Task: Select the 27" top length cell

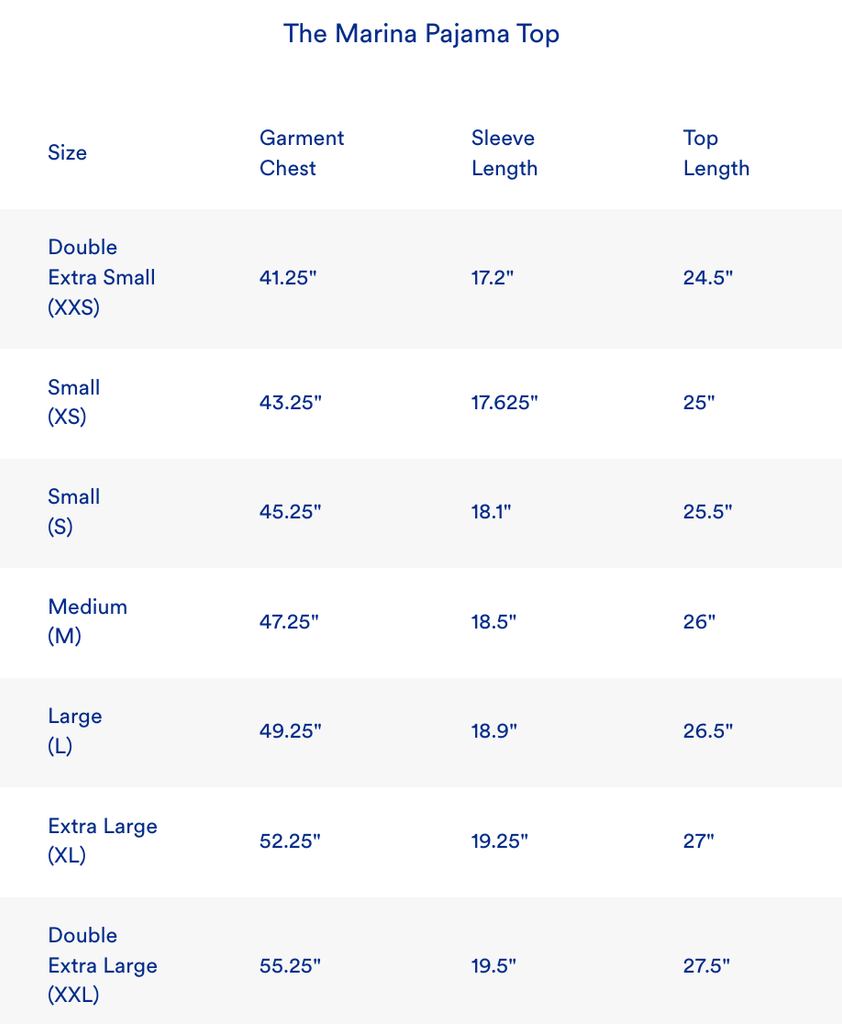Action: (x=699, y=841)
